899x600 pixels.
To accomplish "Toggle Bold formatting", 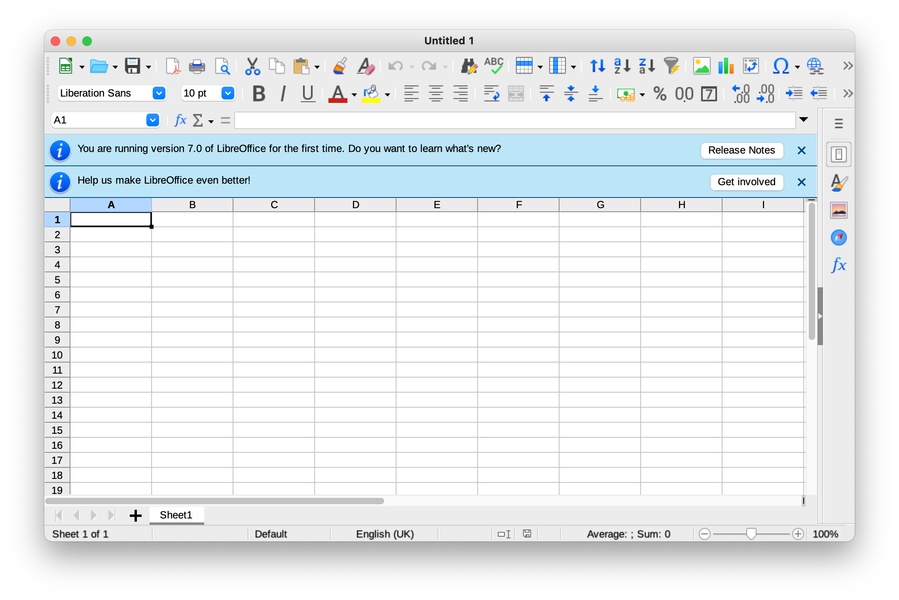I will (x=259, y=93).
